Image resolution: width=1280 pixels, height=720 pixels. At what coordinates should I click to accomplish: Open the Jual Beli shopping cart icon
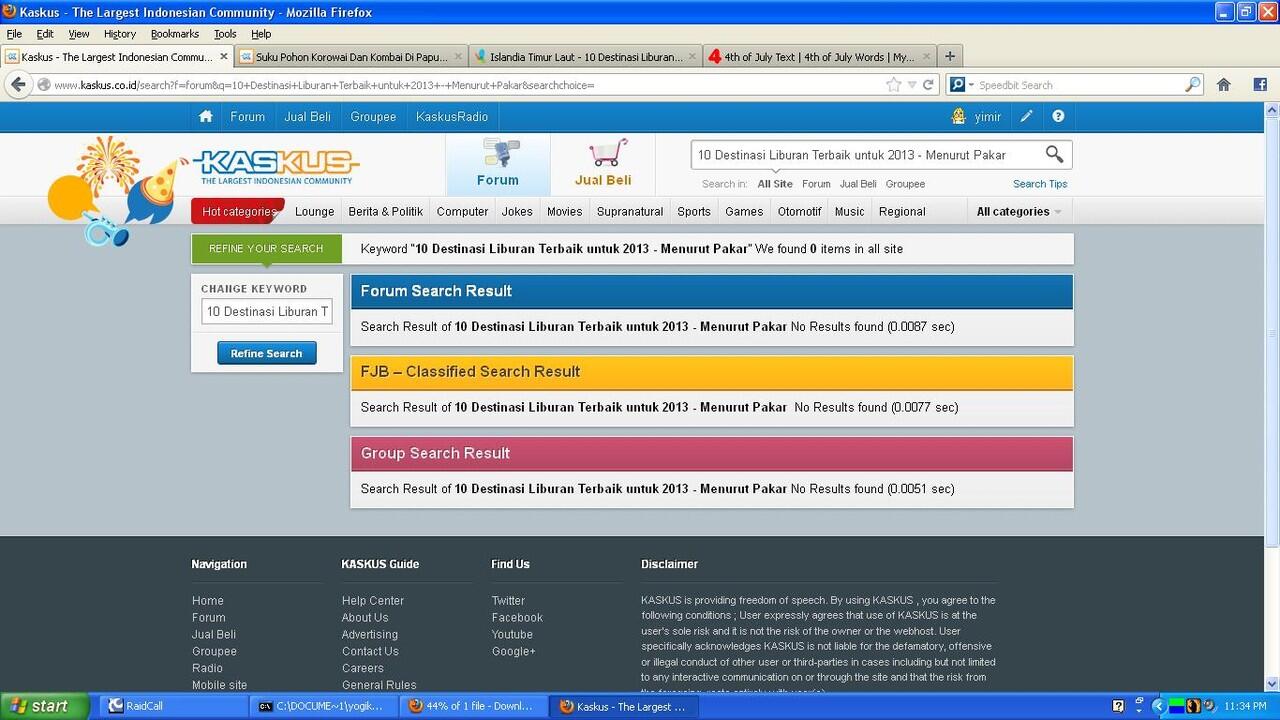[607, 153]
